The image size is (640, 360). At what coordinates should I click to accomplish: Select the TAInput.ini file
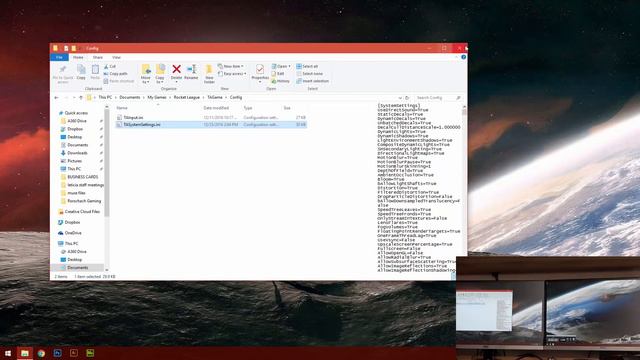133,118
